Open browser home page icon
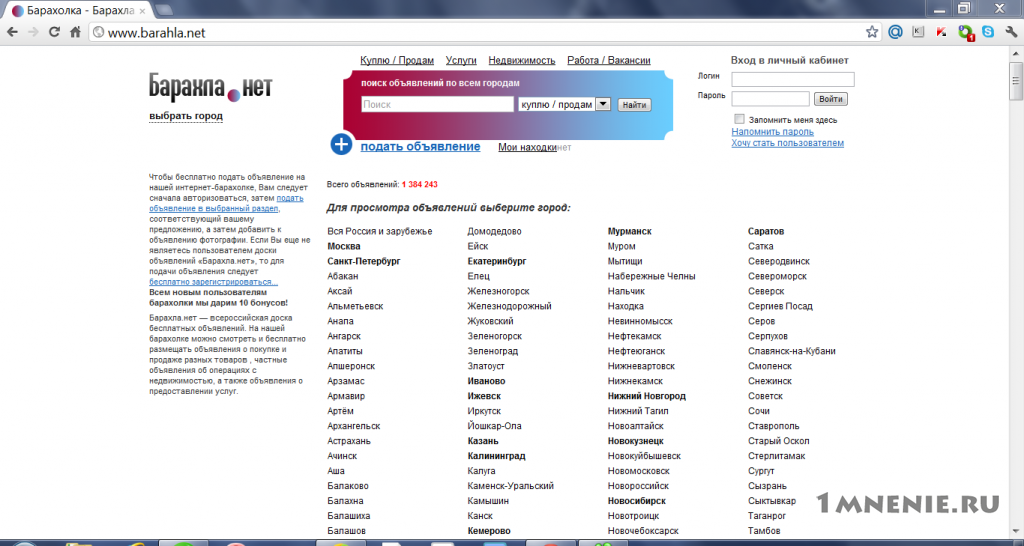The height and width of the screenshot is (546, 1024). 75,32
